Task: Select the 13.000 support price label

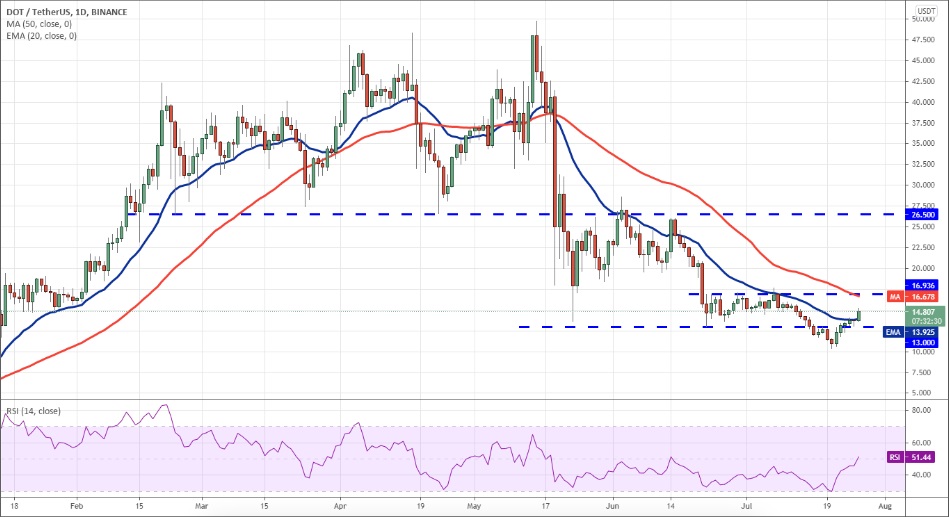Action: (922, 343)
